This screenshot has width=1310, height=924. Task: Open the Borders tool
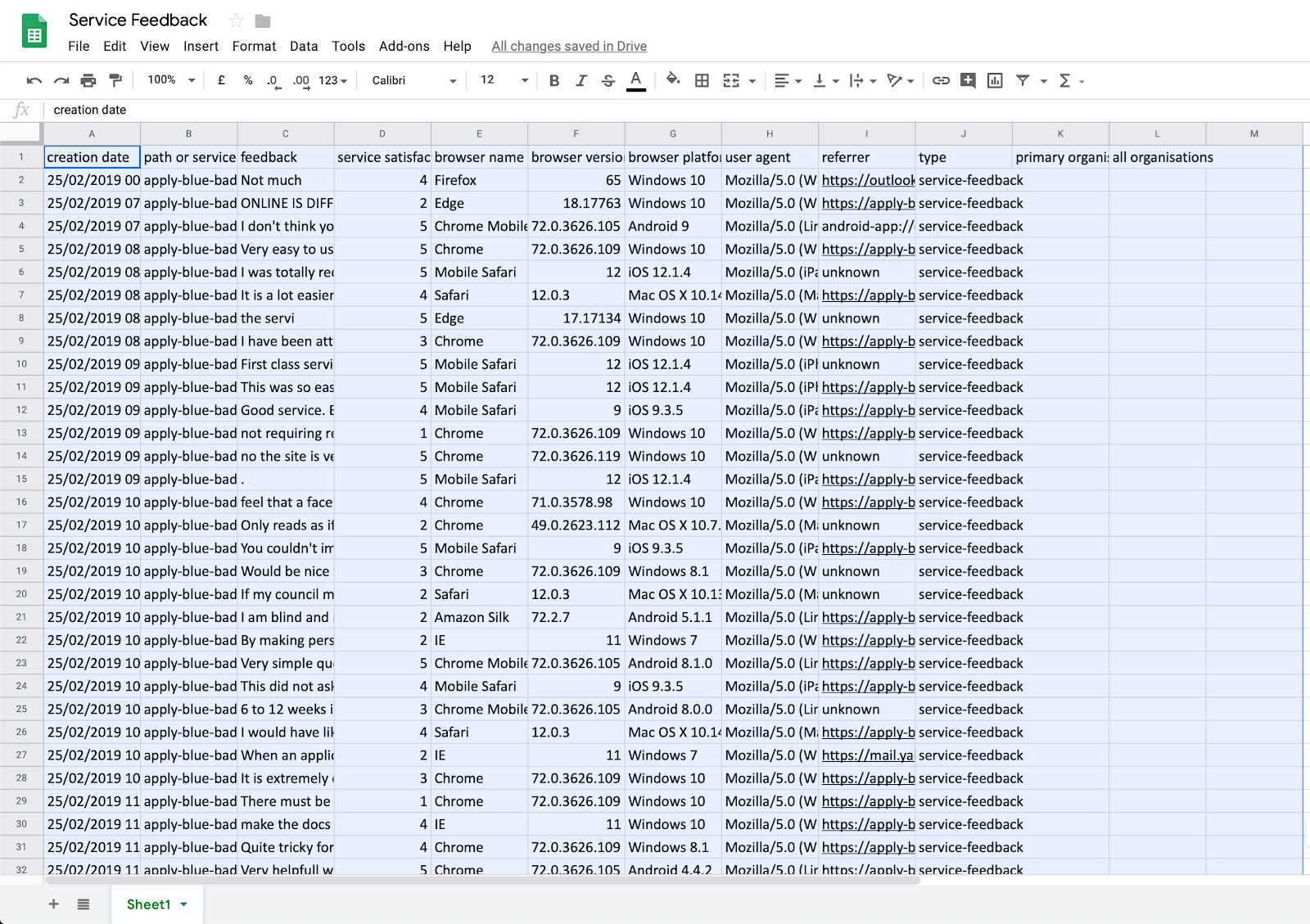click(x=702, y=80)
